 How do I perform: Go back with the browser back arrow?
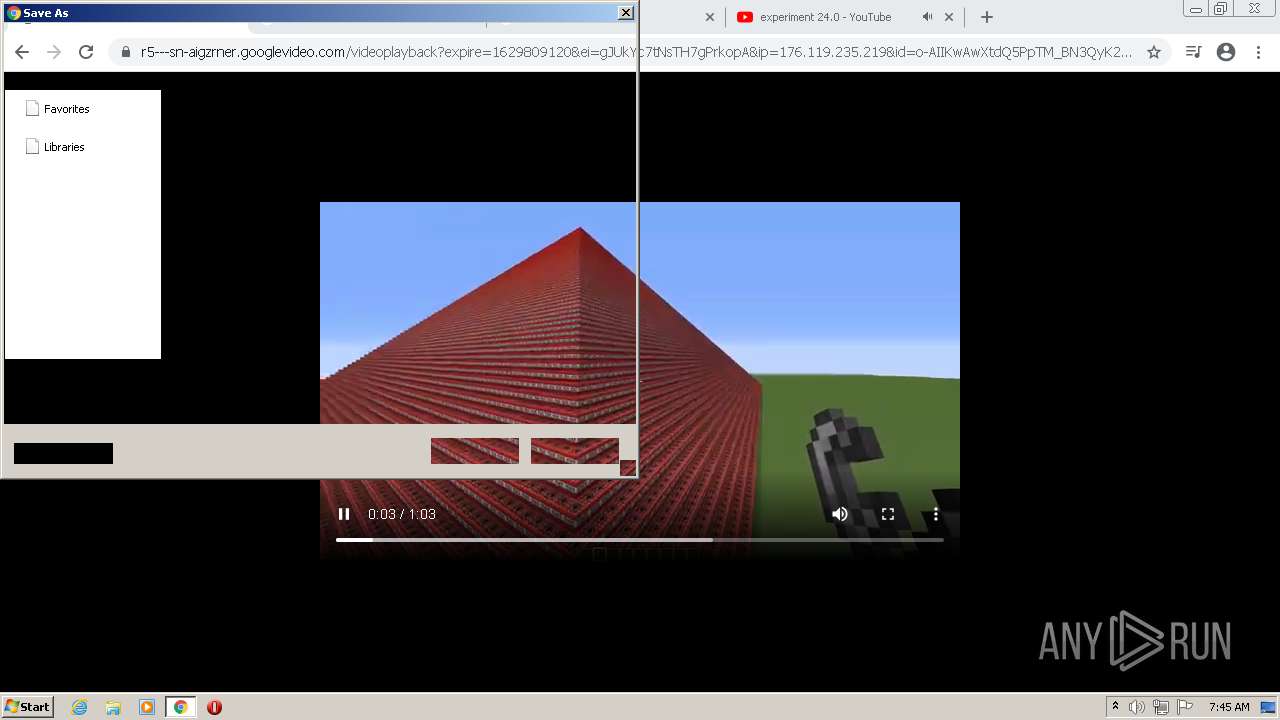(x=22, y=52)
